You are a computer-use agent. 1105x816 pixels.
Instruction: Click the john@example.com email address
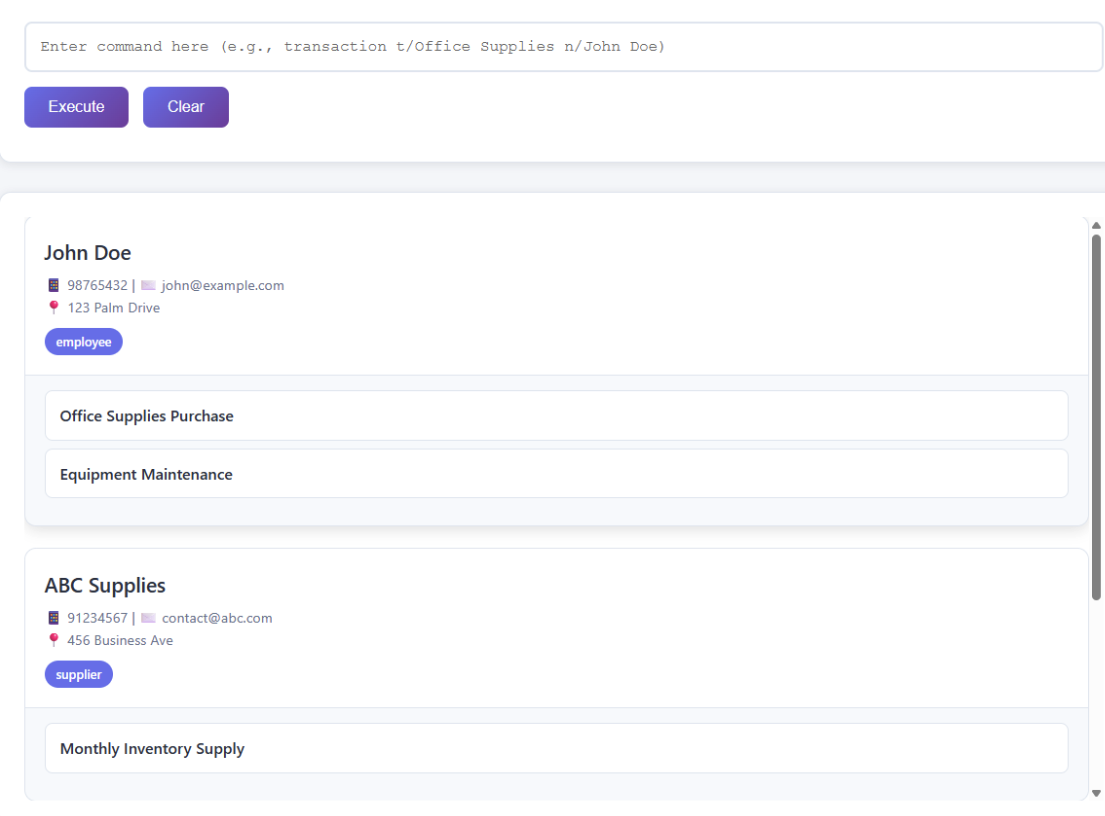pyautogui.click(x=223, y=285)
